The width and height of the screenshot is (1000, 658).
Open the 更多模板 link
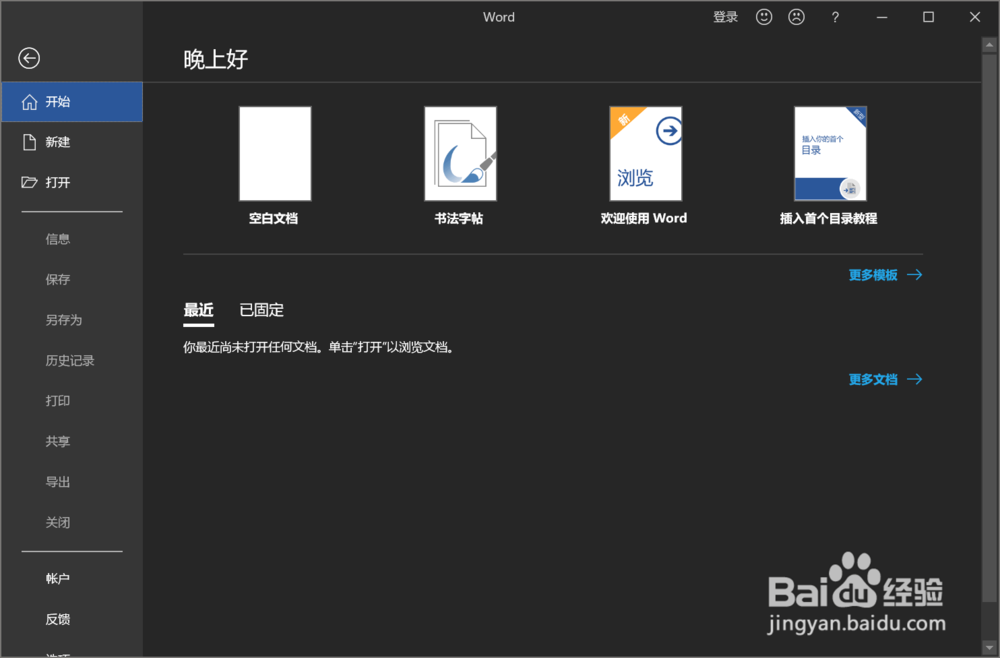[x=872, y=275]
